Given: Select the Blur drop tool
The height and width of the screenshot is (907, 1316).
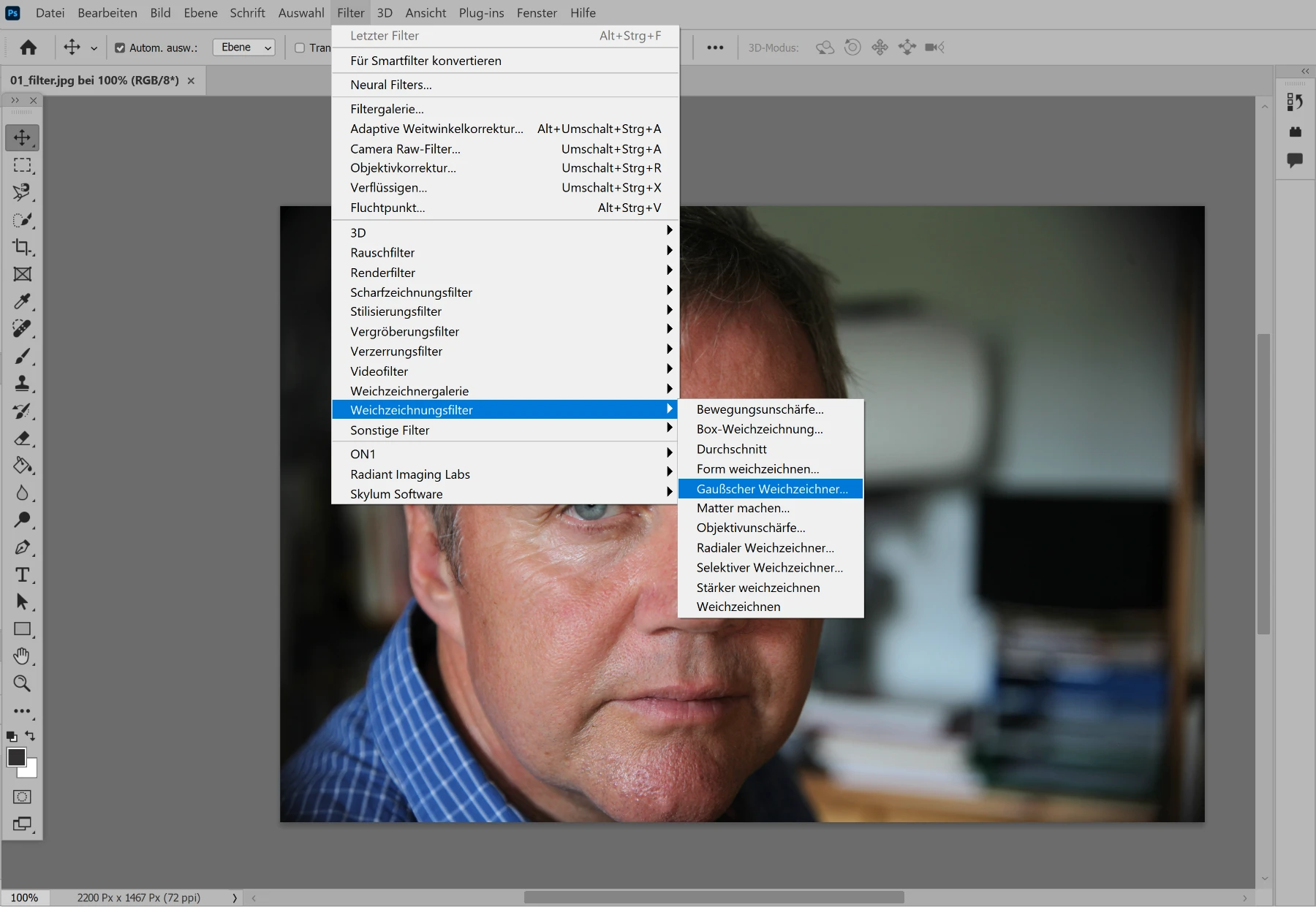Looking at the screenshot, I should click(x=22, y=493).
